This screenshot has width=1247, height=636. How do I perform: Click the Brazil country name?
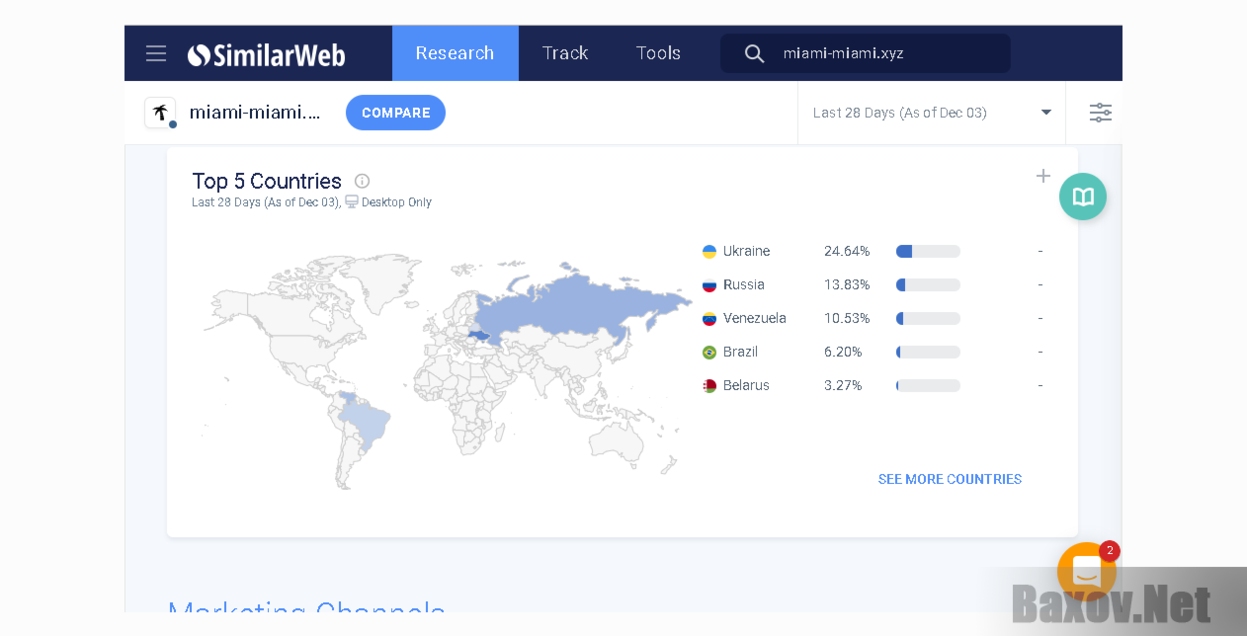(x=740, y=352)
